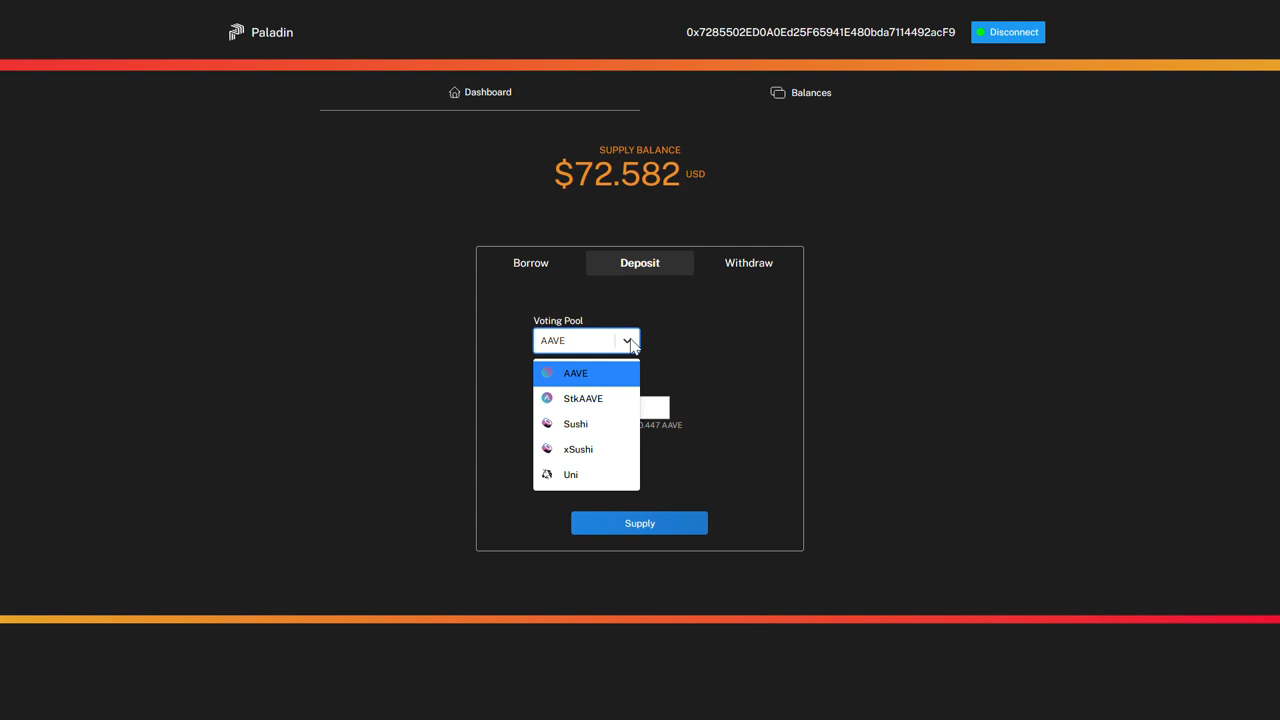
Task: Open the Dashboard tab
Action: pos(480,92)
